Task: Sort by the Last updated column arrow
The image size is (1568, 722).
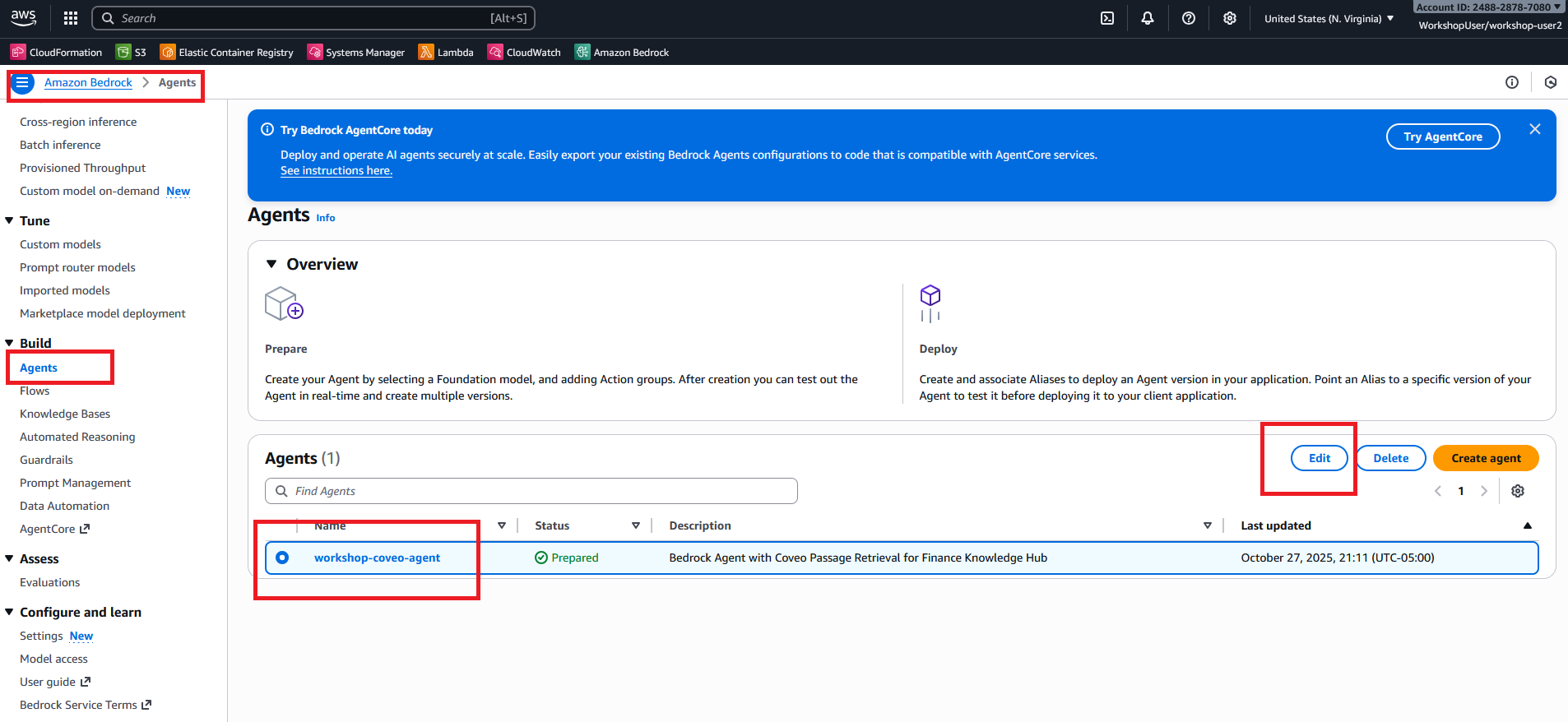Action: [1527, 525]
